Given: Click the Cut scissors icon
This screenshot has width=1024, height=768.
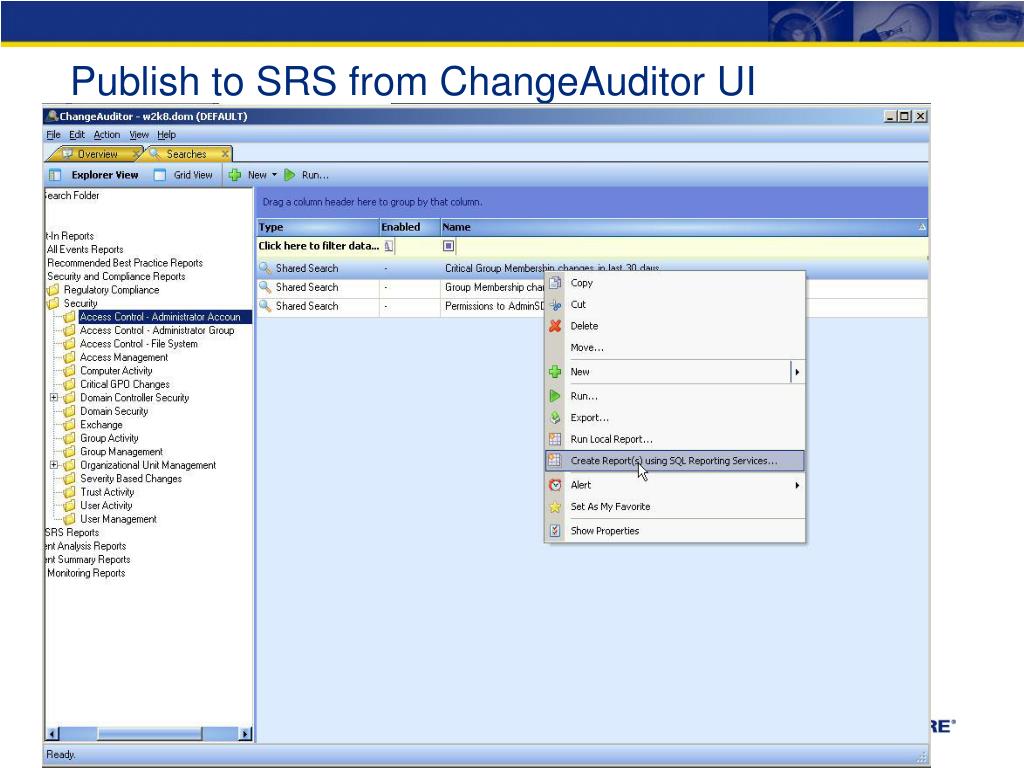Looking at the screenshot, I should coord(555,304).
